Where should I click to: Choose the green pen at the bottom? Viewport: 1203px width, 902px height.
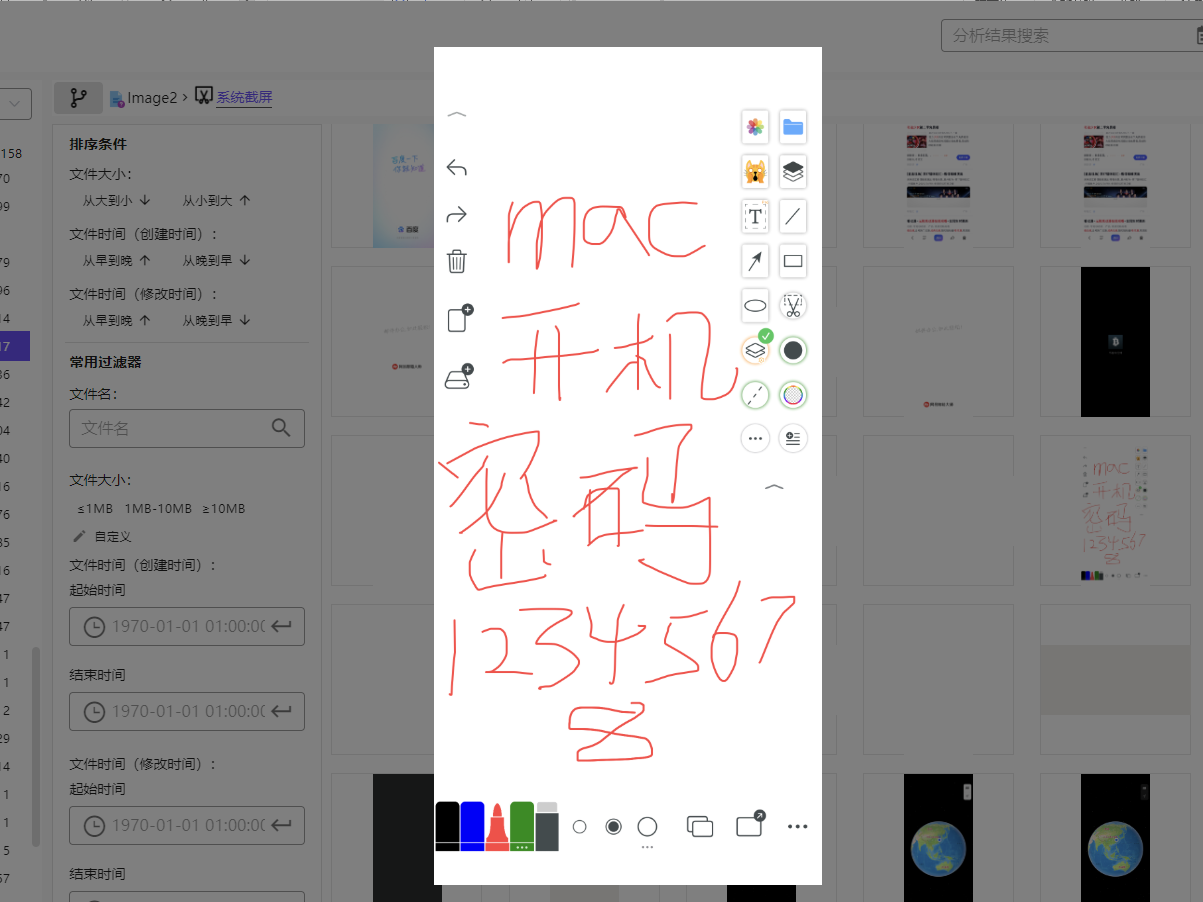pyautogui.click(x=522, y=826)
